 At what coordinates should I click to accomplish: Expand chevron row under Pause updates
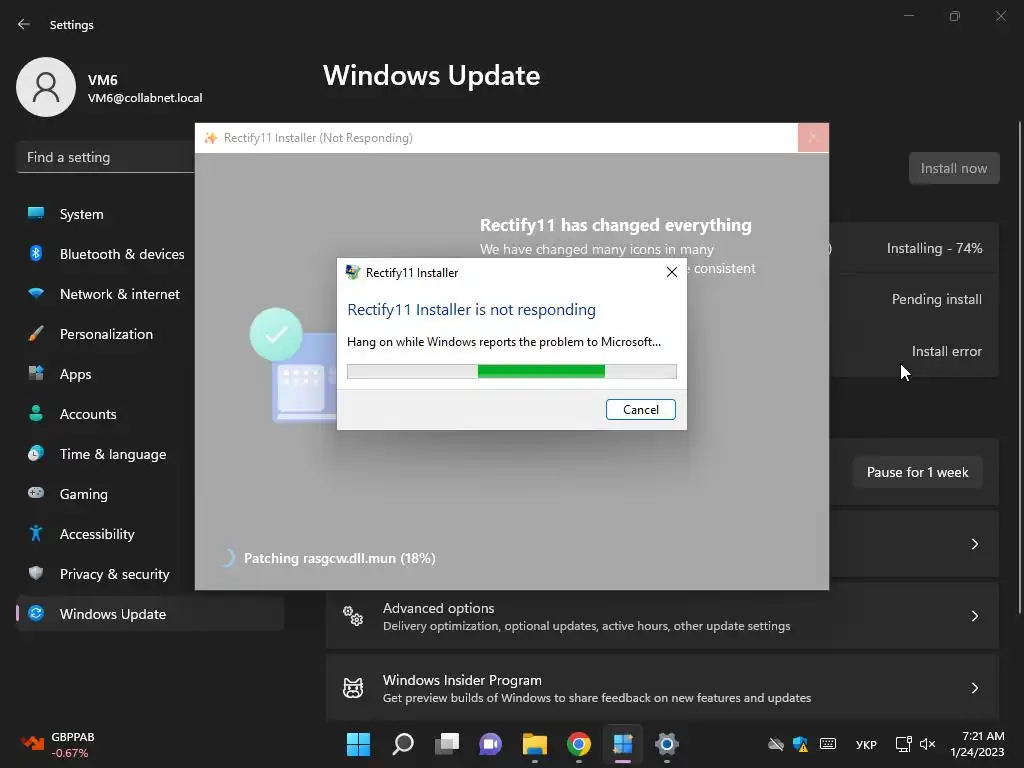tap(974, 544)
